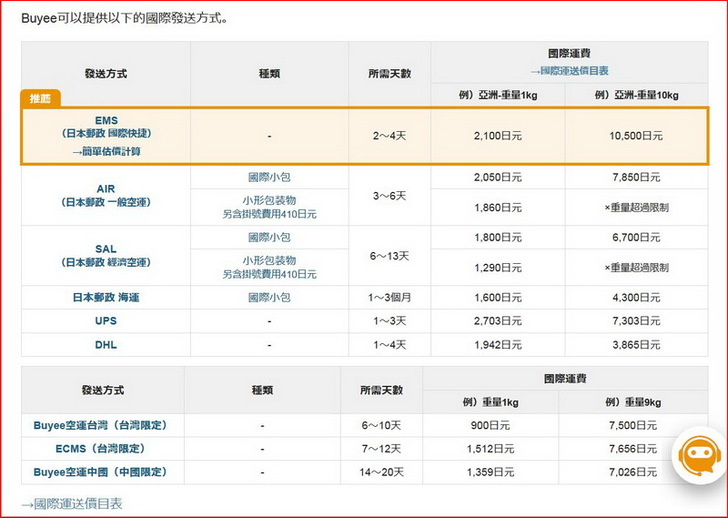Click 國際運送價目表 link in the table header
728x518 pixels.
573,70
